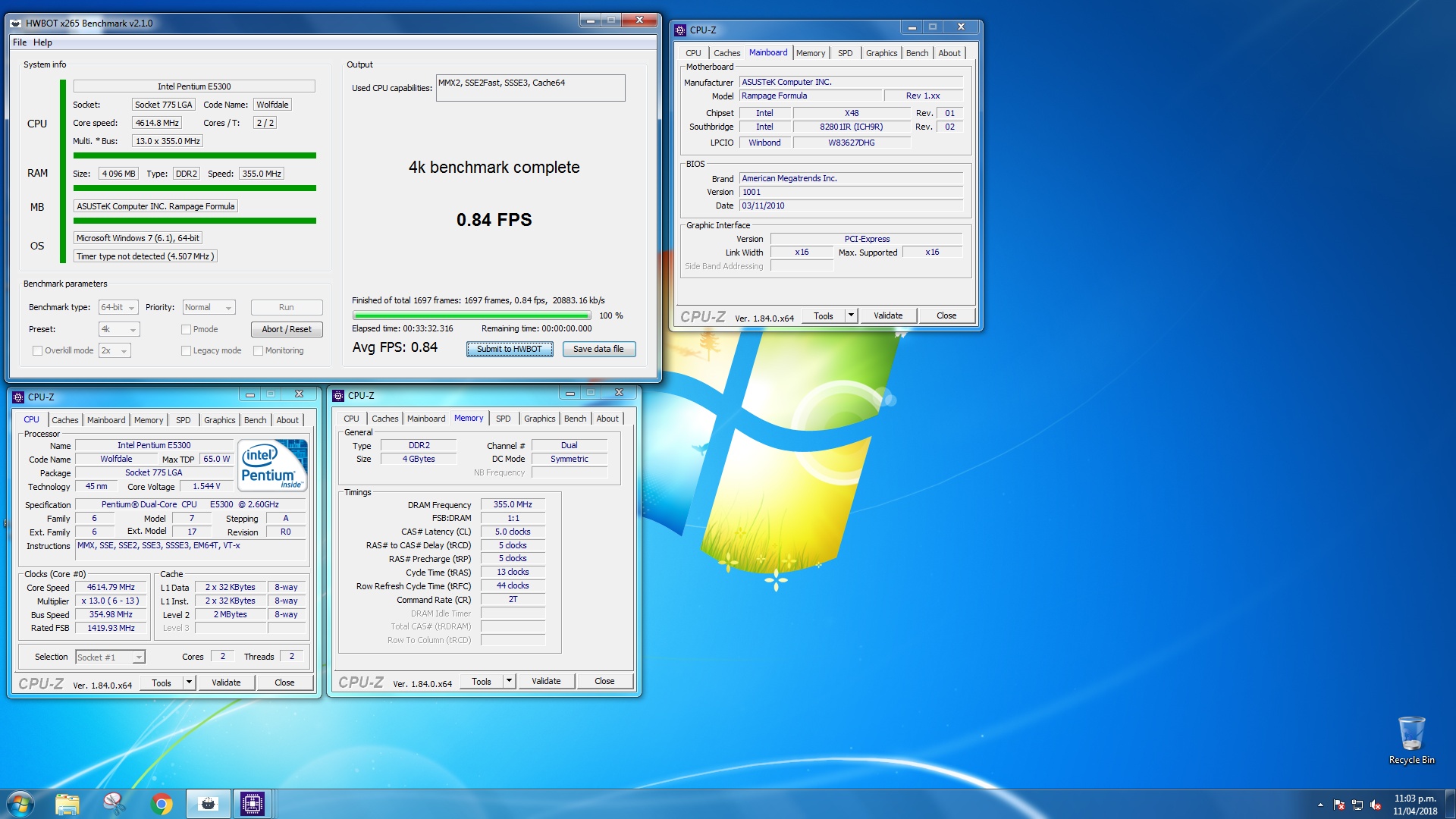This screenshot has height=819, width=1456.
Task: Launch Google Chrome from taskbar
Action: [162, 804]
